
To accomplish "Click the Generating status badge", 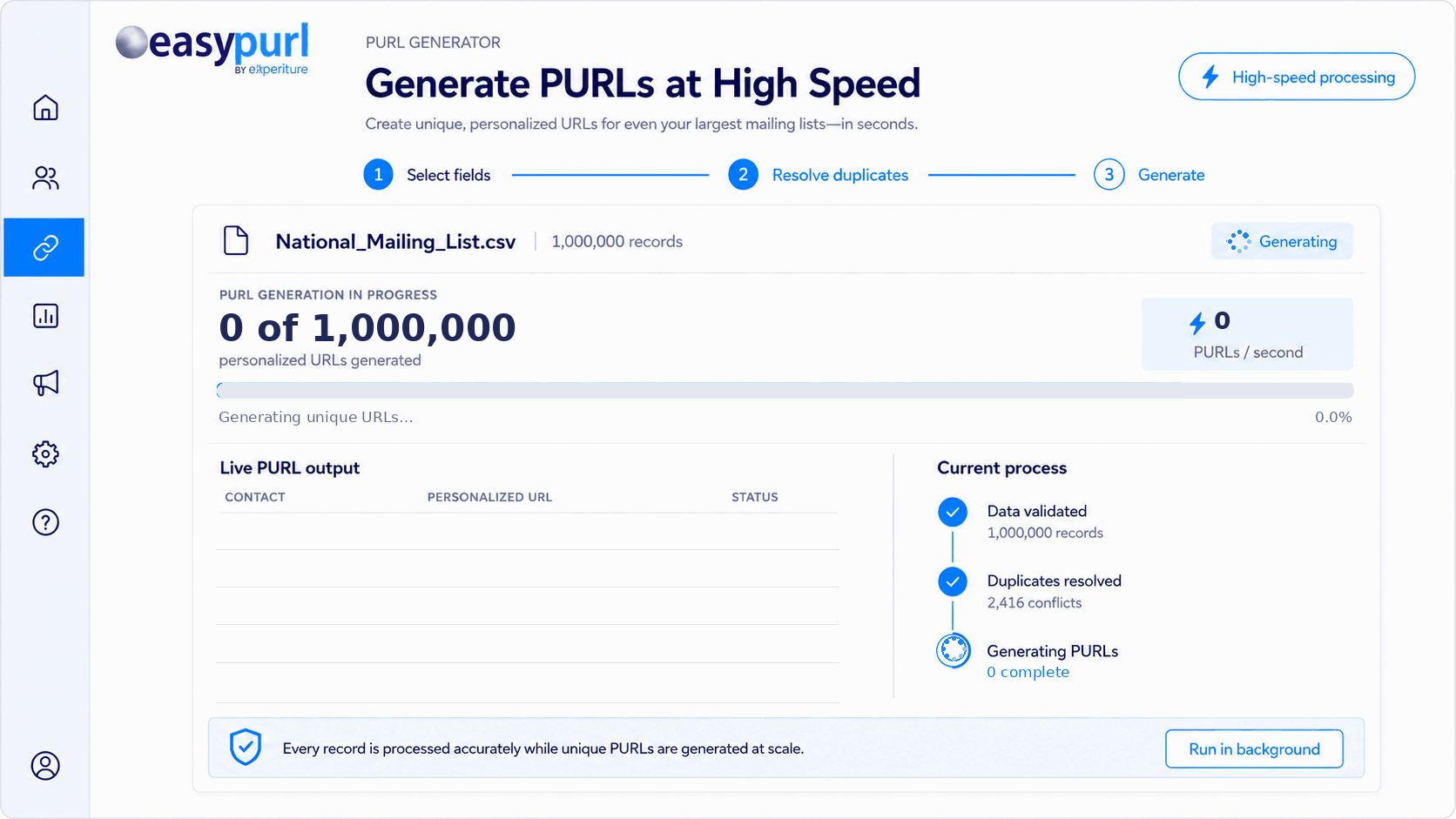I will tap(1282, 241).
